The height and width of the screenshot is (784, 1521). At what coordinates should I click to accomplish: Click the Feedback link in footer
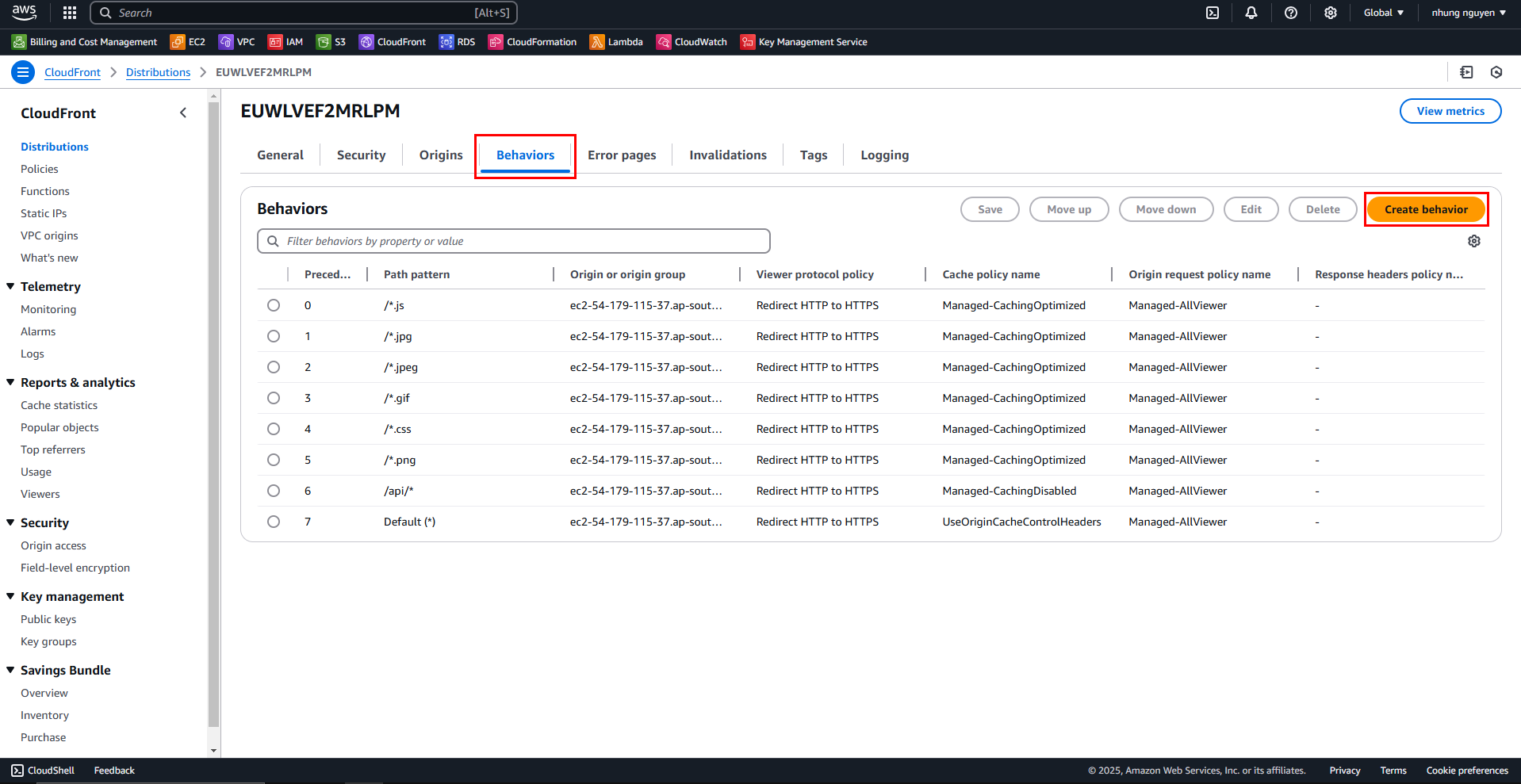tap(114, 771)
